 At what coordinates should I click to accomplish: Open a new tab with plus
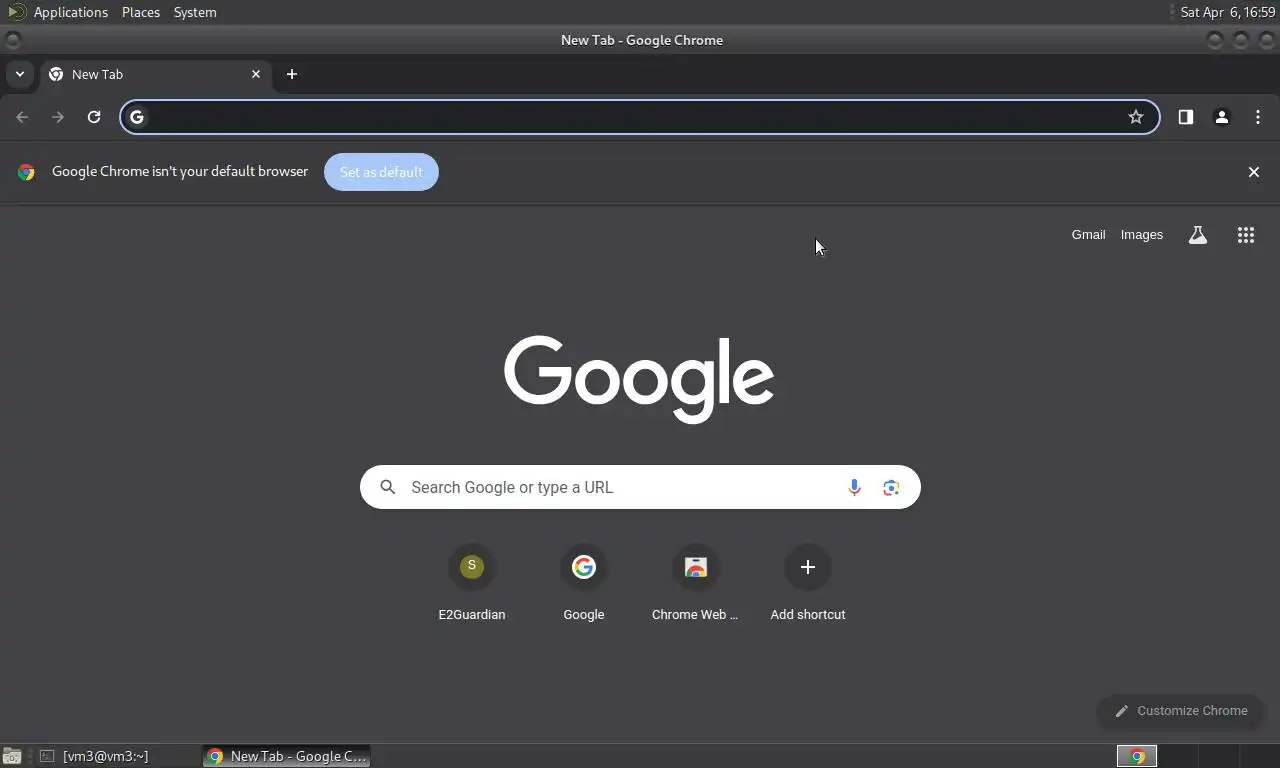[x=292, y=74]
